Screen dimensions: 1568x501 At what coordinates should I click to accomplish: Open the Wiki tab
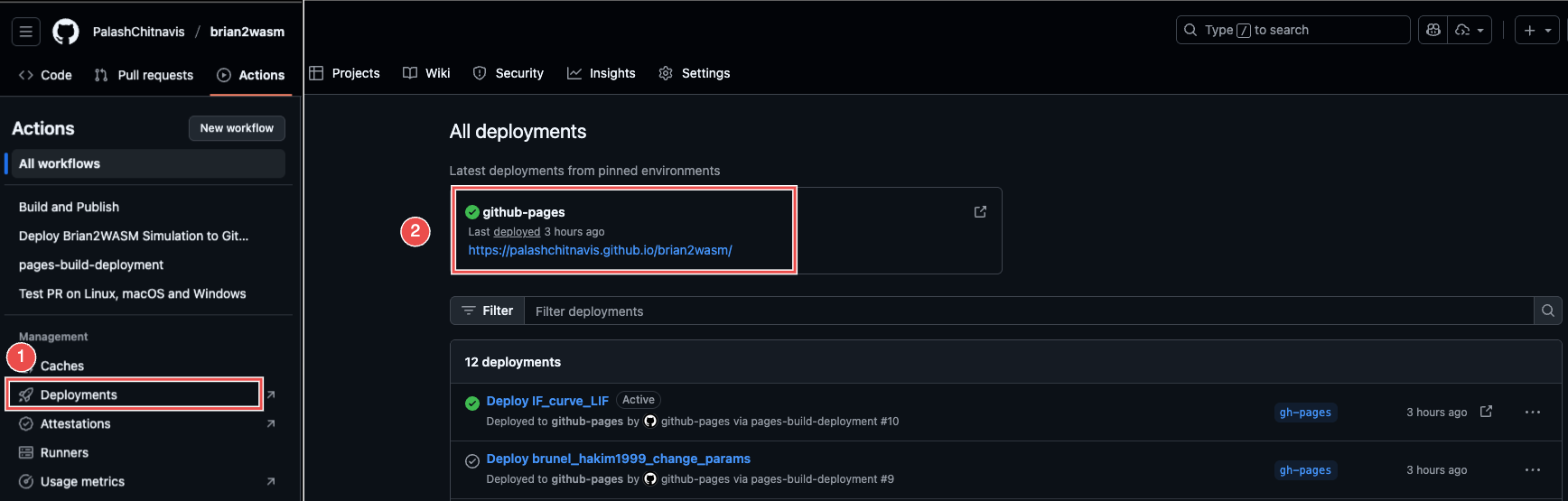426,73
